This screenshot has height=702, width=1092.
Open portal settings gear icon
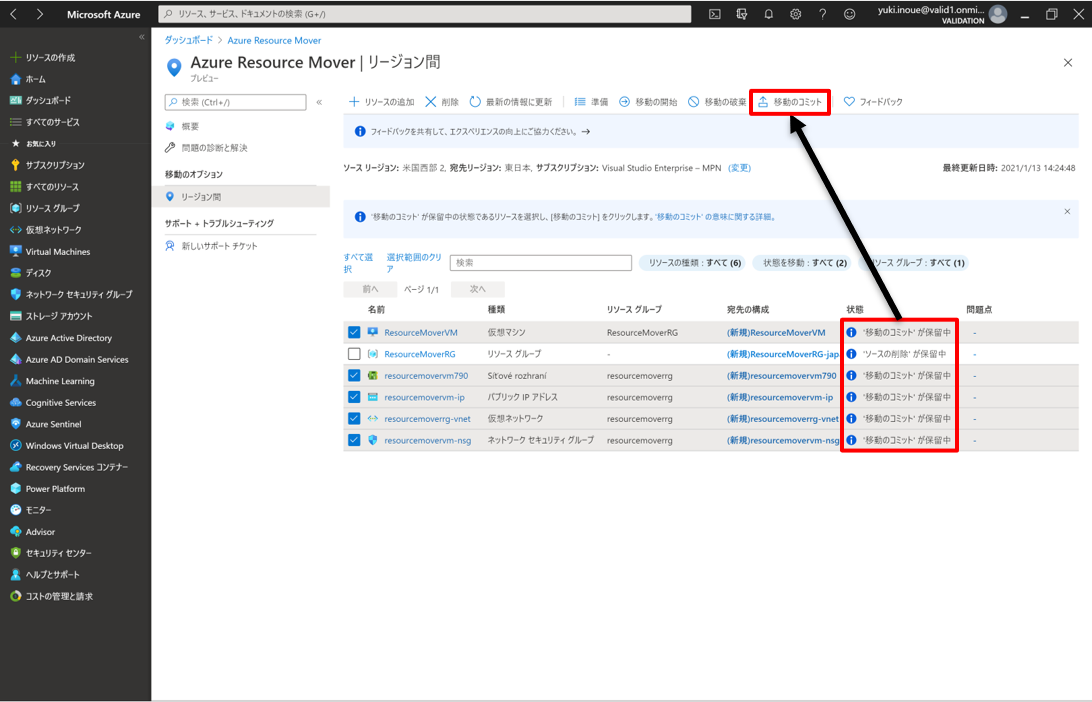795,14
